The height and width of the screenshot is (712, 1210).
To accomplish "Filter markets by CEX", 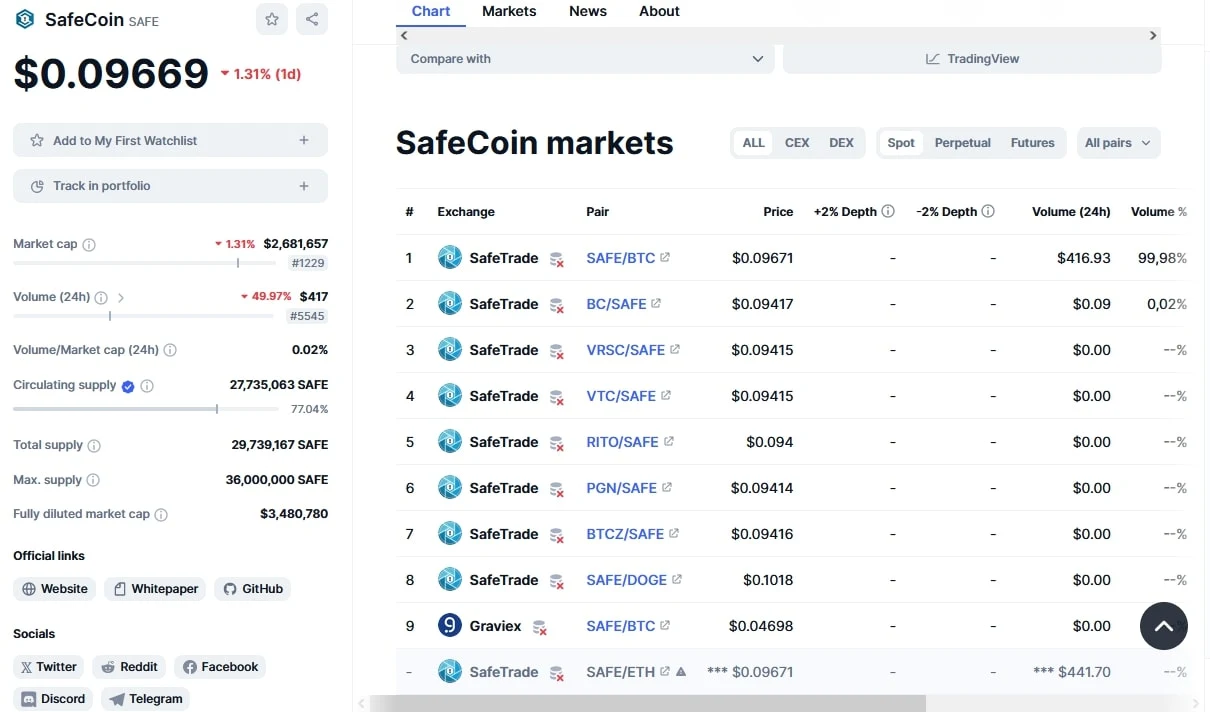I will pos(797,143).
